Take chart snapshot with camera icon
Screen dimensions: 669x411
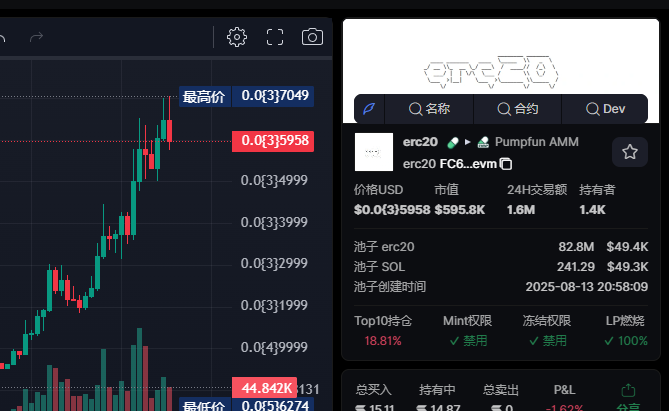point(312,37)
